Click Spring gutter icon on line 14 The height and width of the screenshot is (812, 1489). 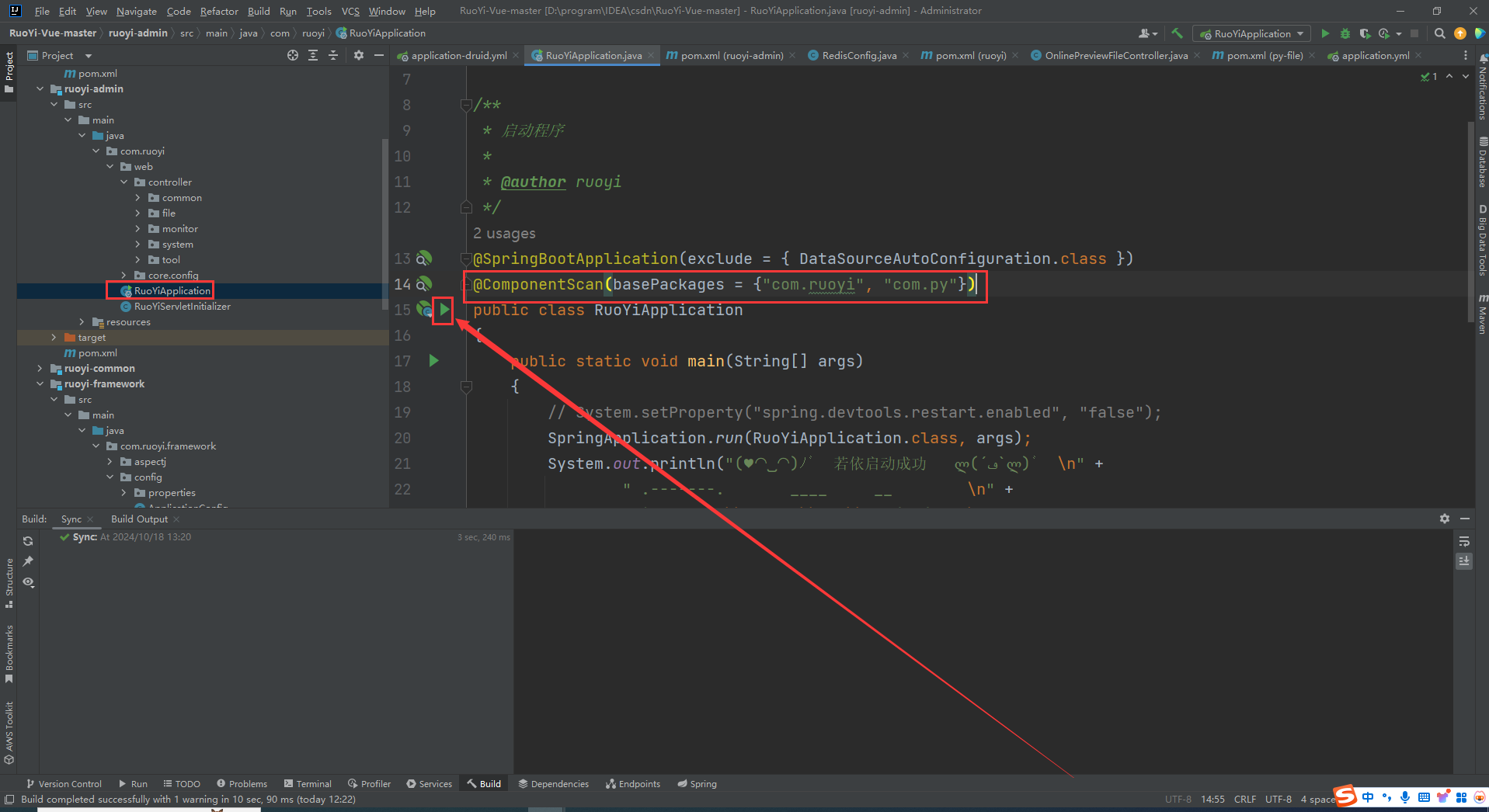click(x=424, y=284)
